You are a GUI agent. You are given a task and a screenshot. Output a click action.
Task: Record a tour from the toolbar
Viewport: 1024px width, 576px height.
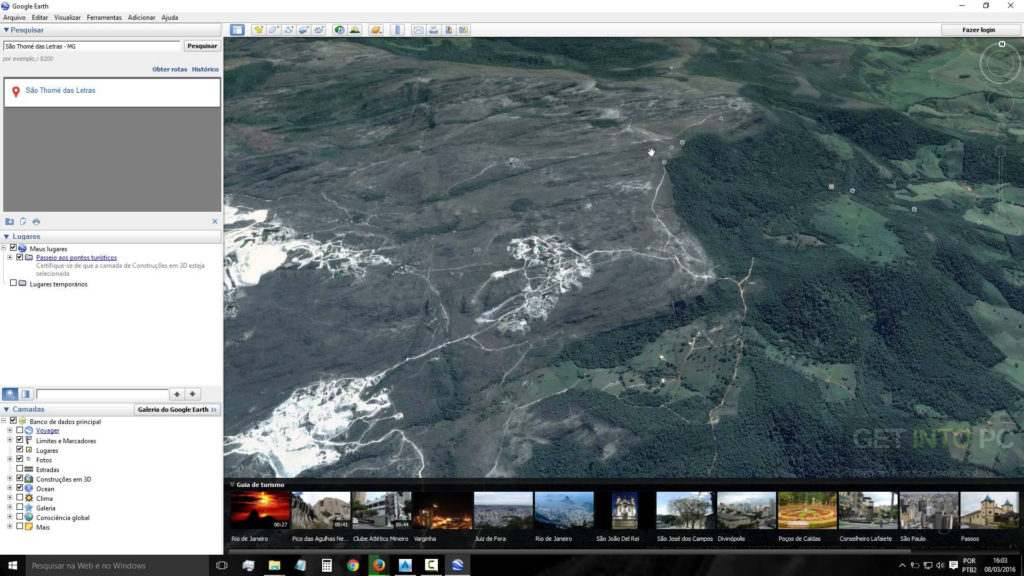(x=319, y=30)
